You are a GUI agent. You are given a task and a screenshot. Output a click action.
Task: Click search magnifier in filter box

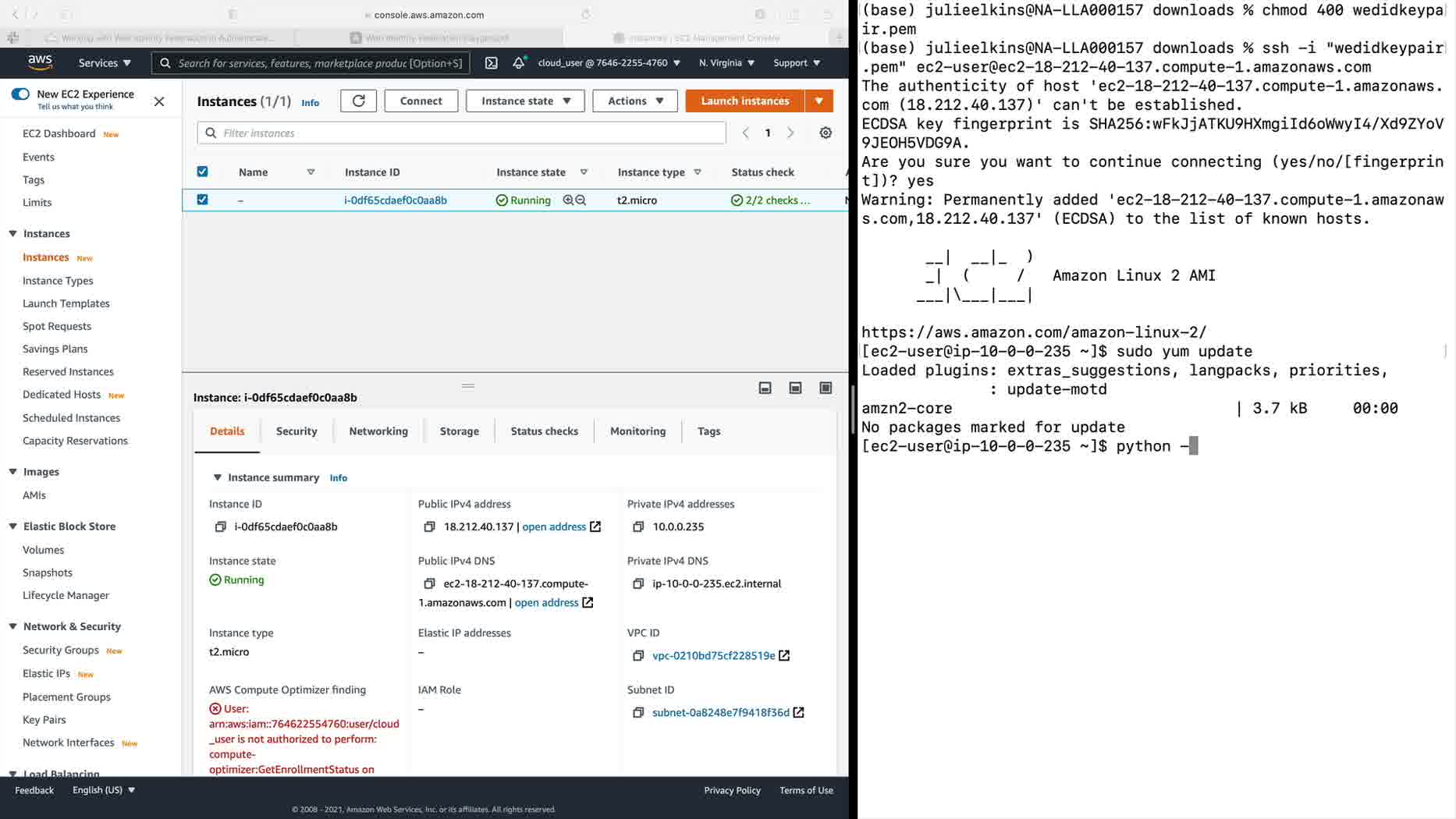pyautogui.click(x=211, y=133)
